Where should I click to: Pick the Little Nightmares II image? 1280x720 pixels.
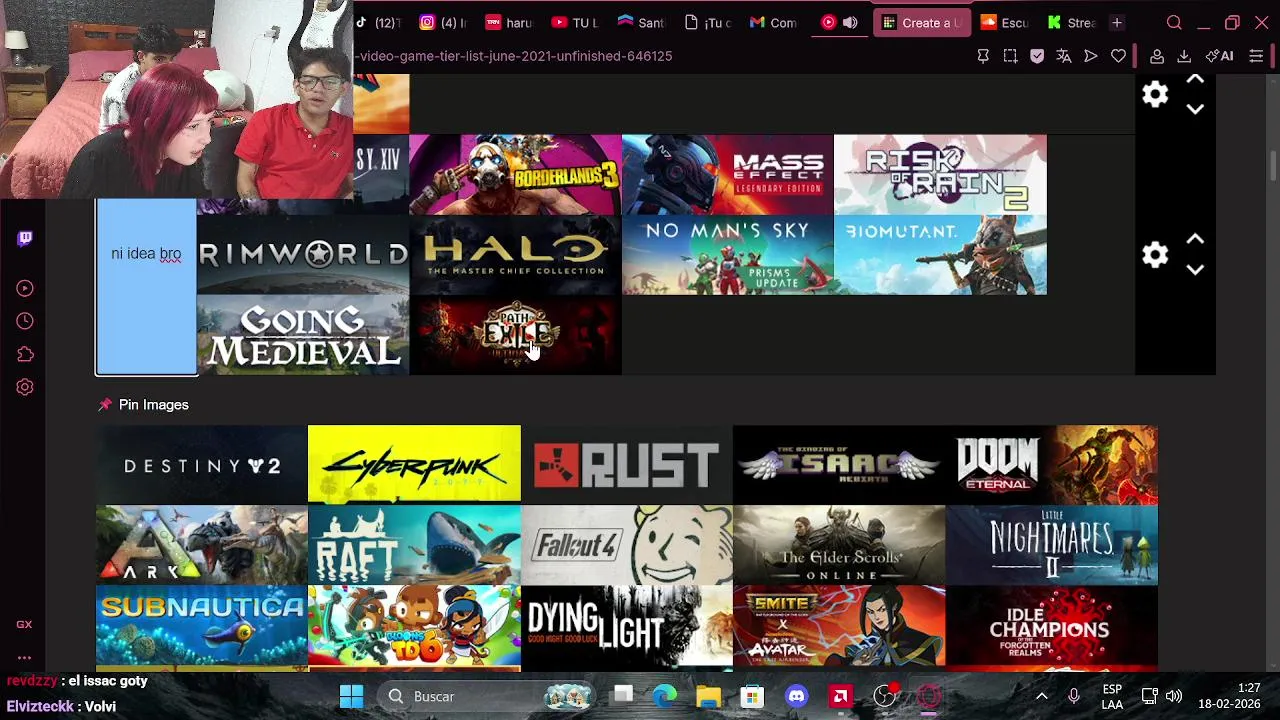pyautogui.click(x=1051, y=544)
